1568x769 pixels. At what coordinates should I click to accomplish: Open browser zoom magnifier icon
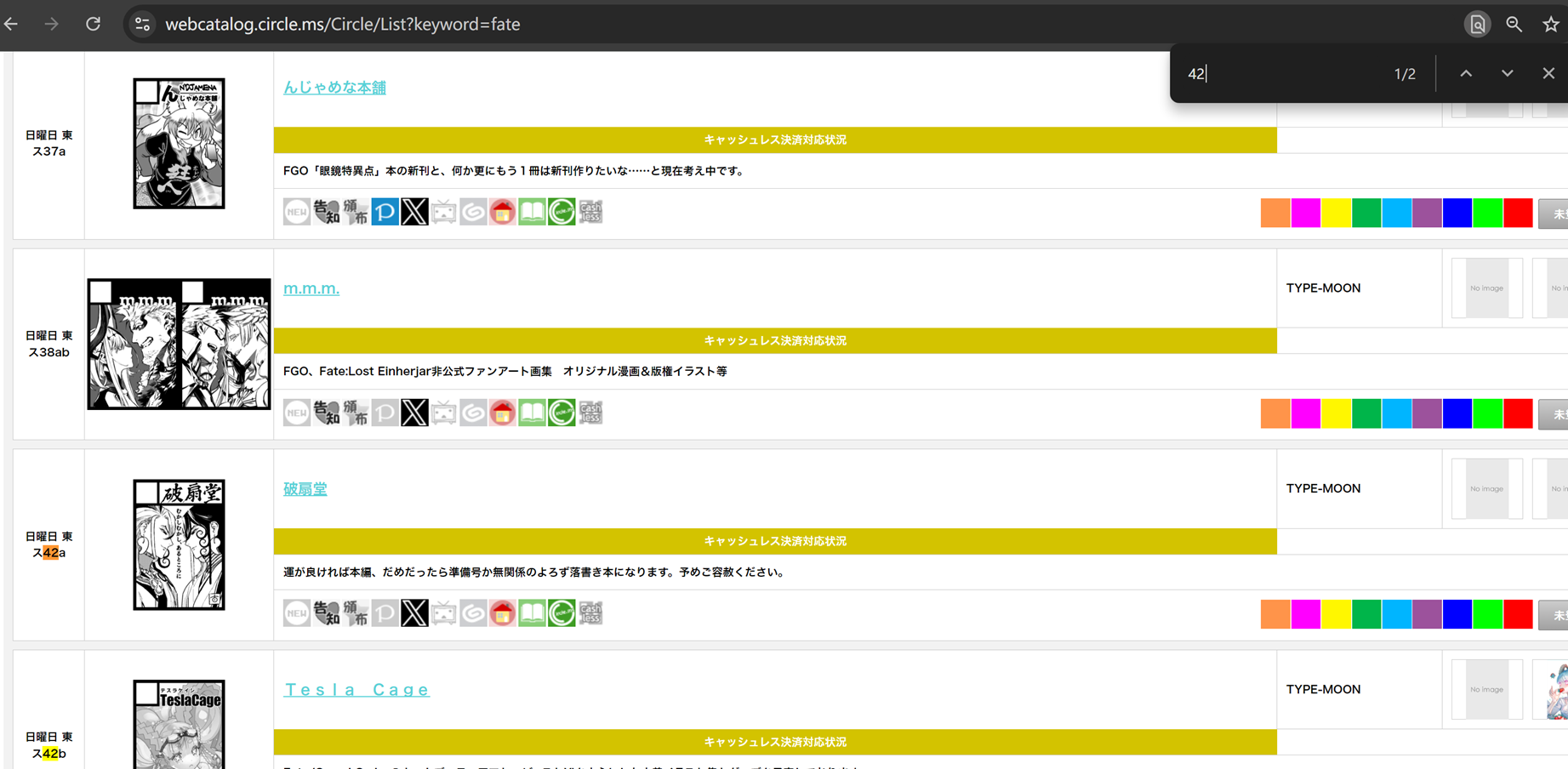(1514, 25)
